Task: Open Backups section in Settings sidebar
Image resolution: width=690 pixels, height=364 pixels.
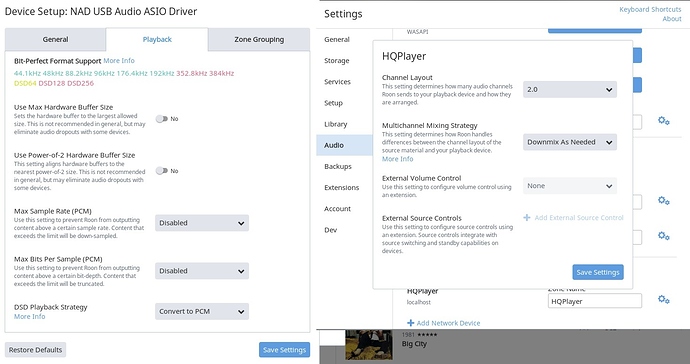Action: tap(338, 166)
